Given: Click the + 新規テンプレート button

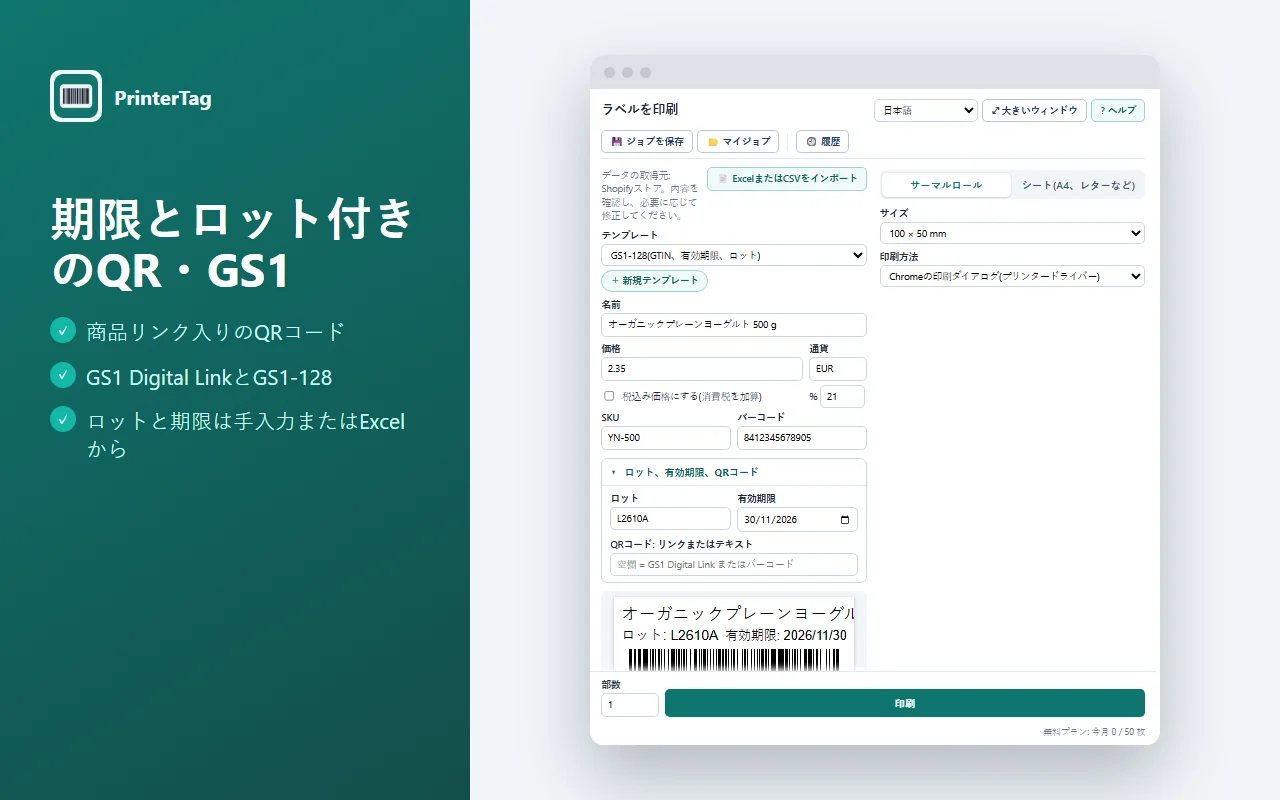Looking at the screenshot, I should click(654, 281).
